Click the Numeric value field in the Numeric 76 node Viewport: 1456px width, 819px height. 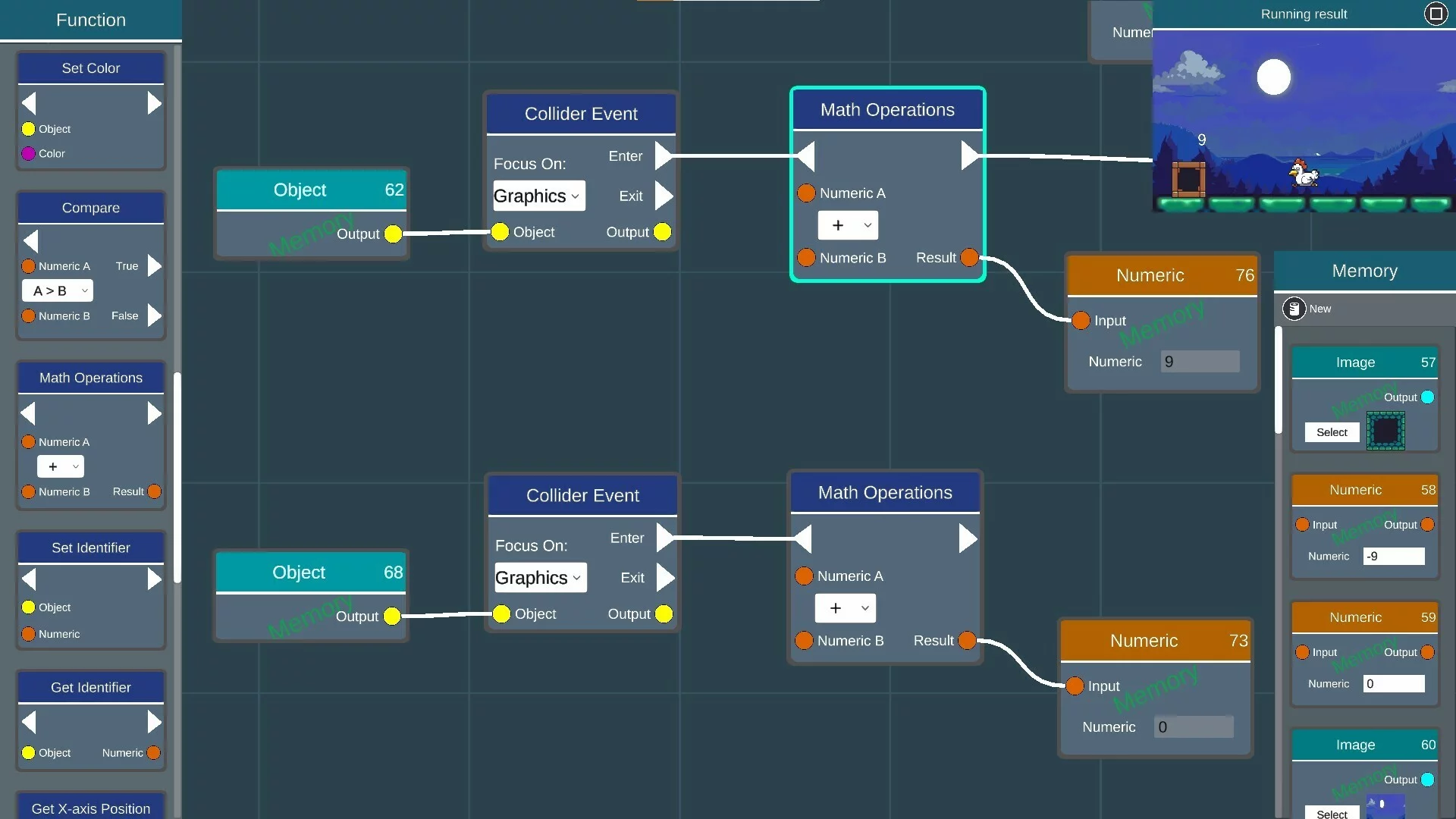(1200, 362)
